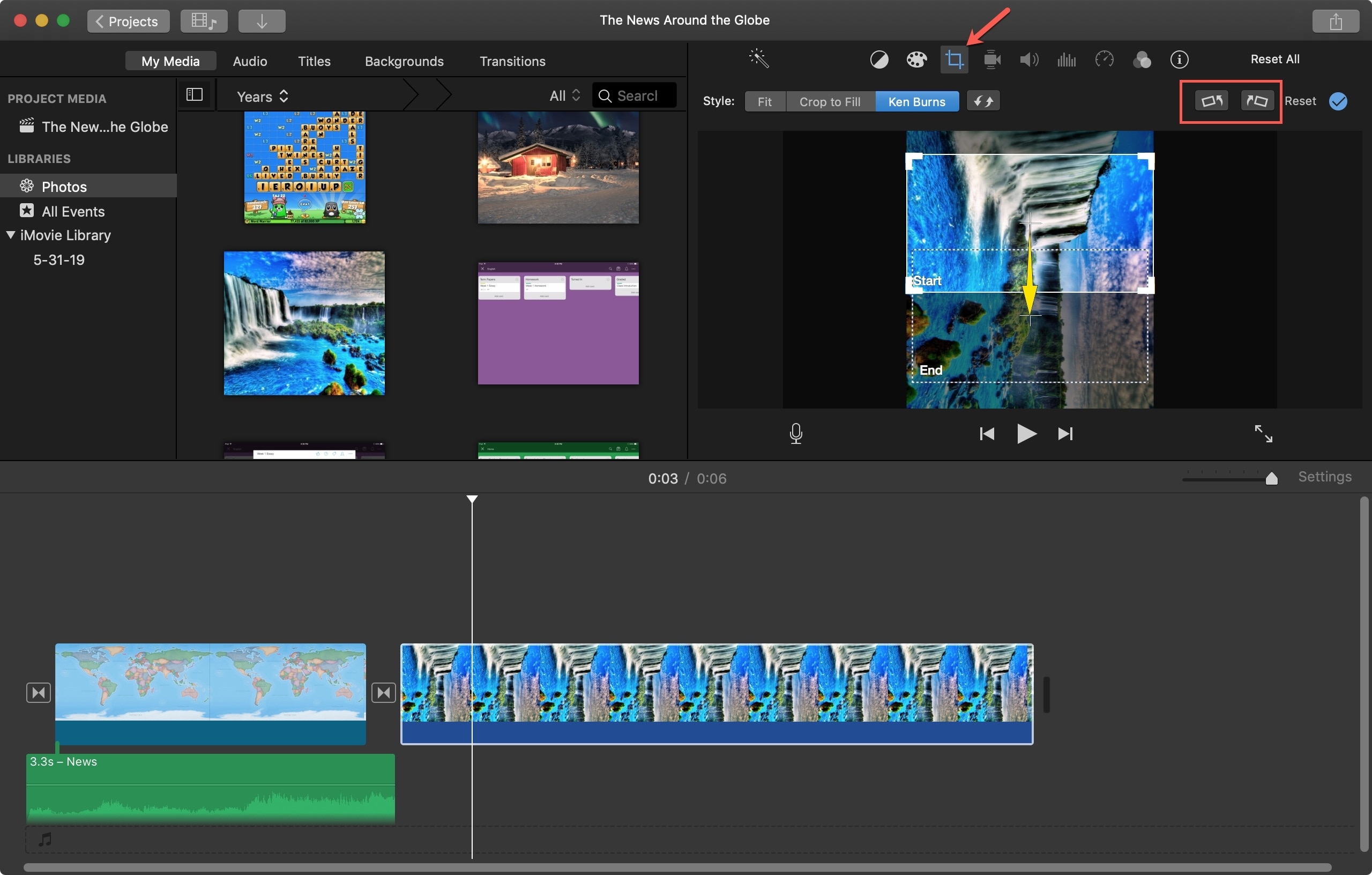This screenshot has height=875, width=1372.
Task: Open the Volume adjustment icon
Action: [x=1028, y=60]
